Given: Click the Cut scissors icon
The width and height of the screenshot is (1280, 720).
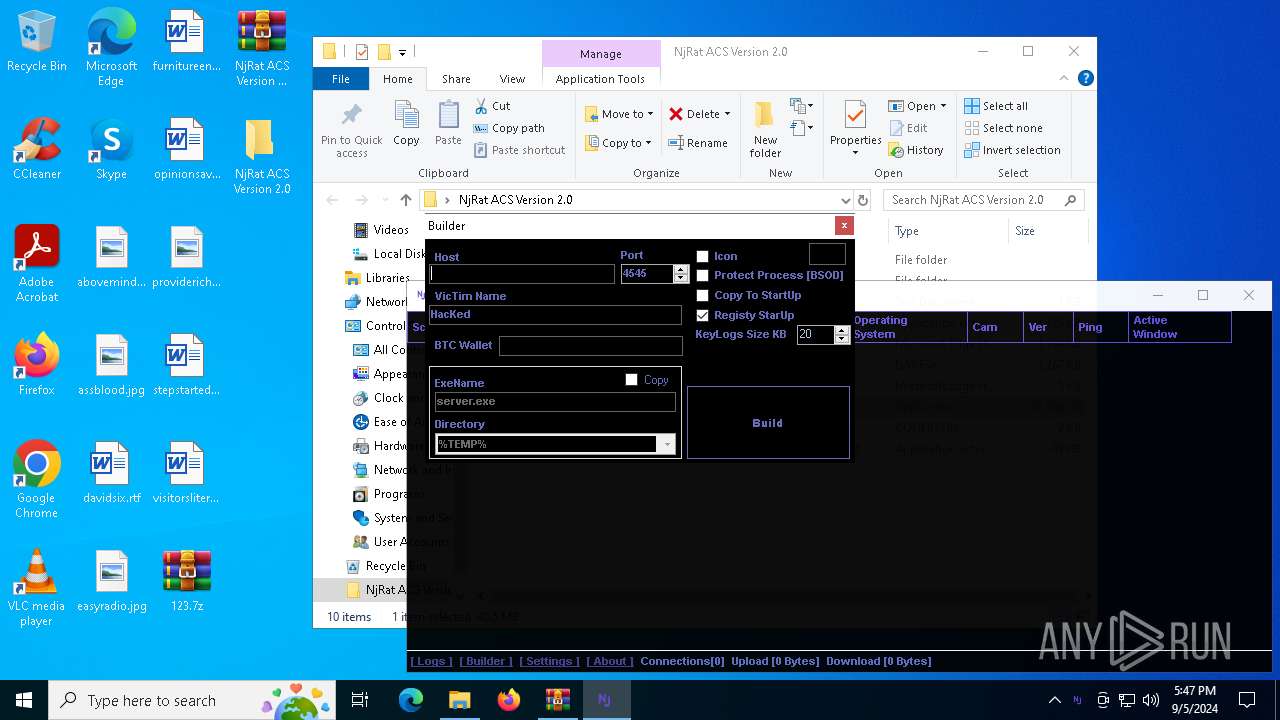Looking at the screenshot, I should 479,106.
